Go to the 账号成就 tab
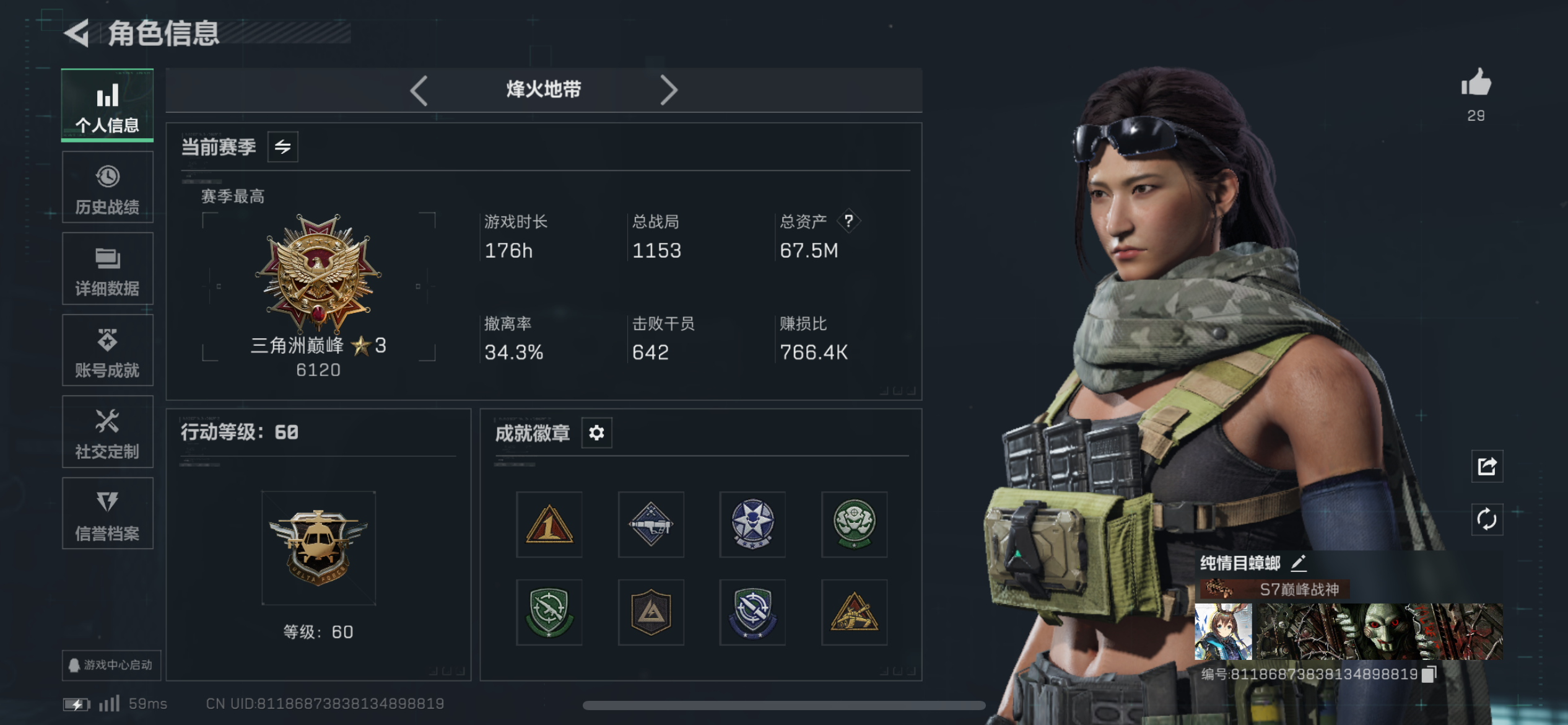 tap(108, 351)
